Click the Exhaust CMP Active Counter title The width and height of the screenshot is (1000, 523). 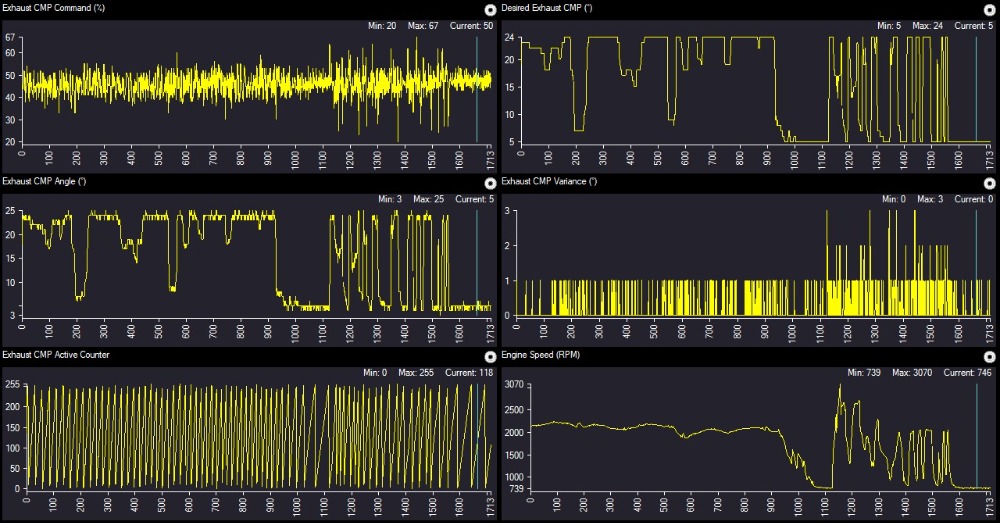click(x=55, y=355)
